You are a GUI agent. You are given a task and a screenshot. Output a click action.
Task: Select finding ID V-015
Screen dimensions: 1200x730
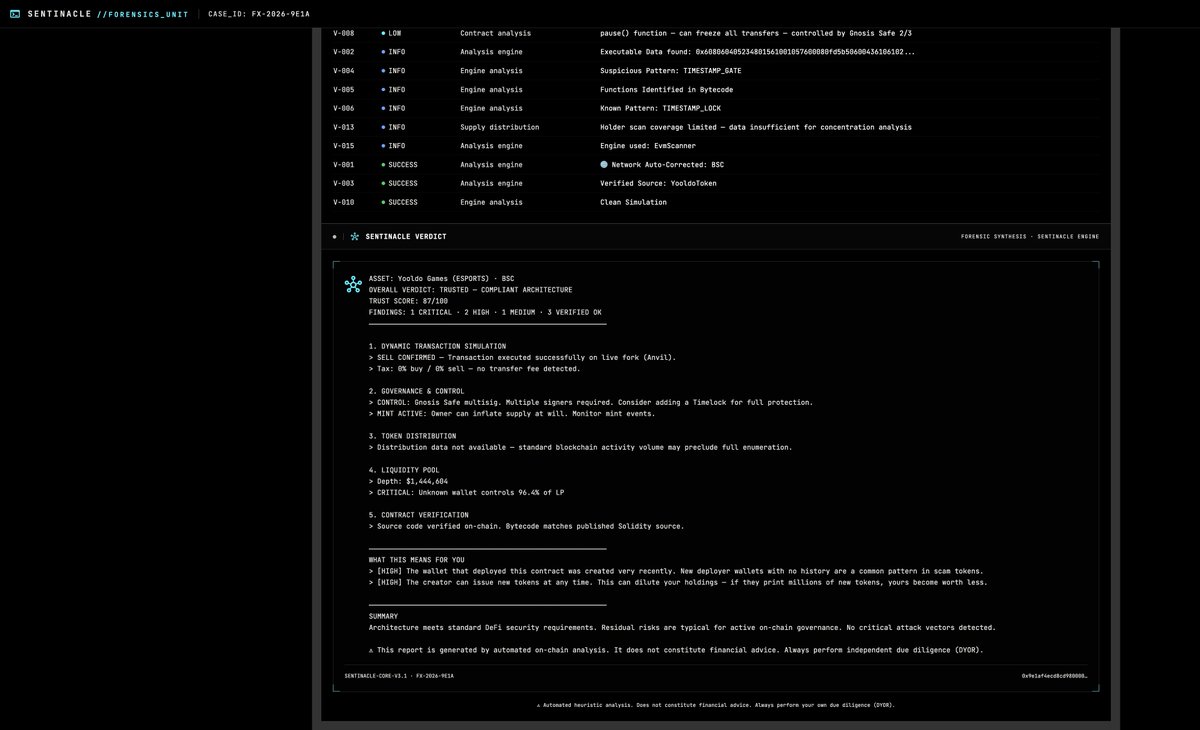click(343, 146)
